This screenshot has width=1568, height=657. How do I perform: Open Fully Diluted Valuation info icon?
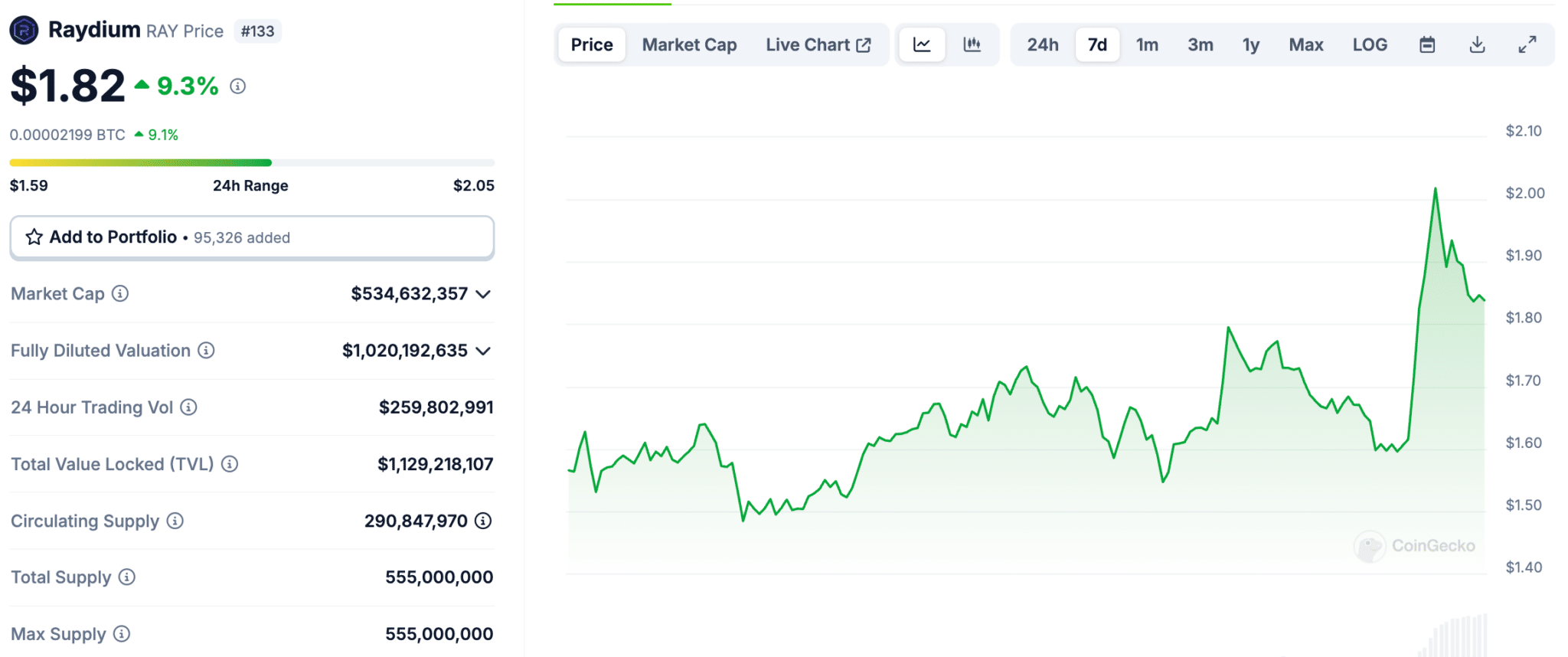pos(206,350)
